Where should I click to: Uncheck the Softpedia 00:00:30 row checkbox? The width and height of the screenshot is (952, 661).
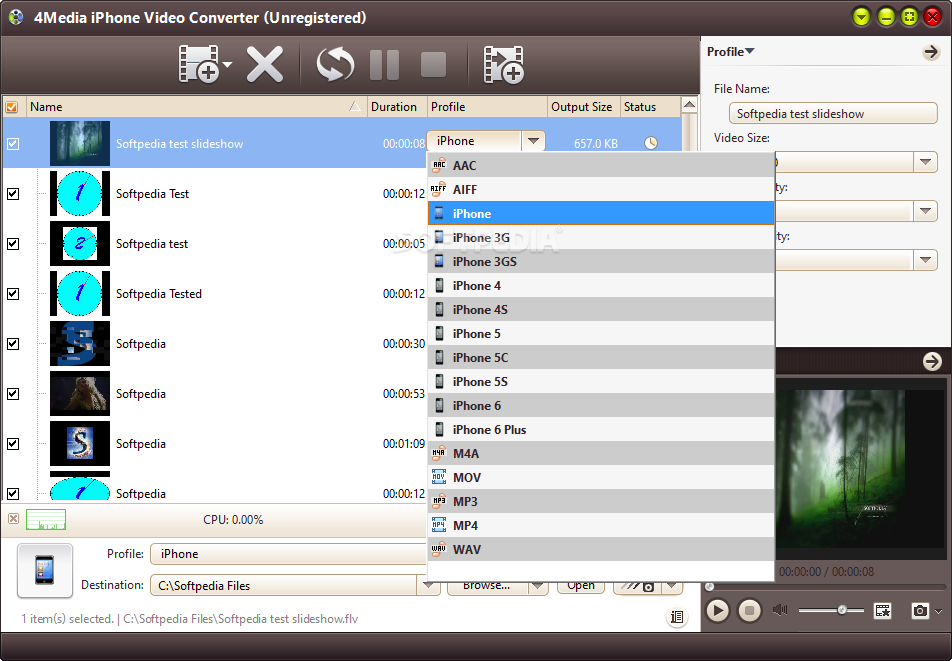click(13, 344)
